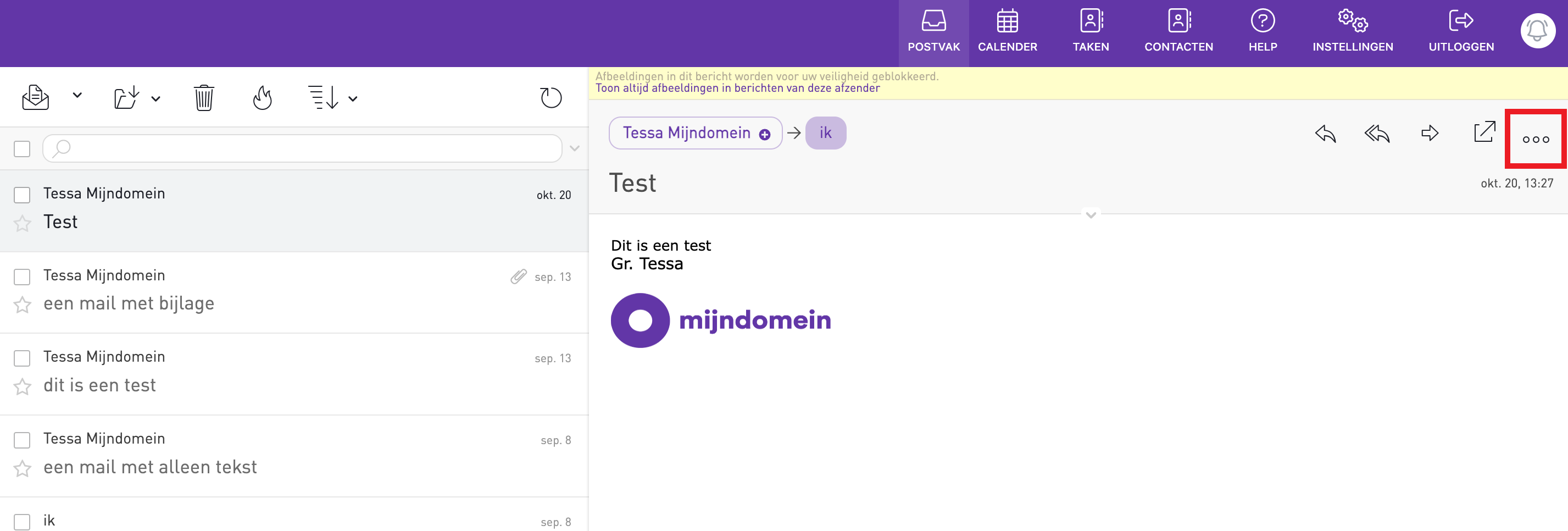Viewport: 1568px width, 531px height.
Task: Click in the mail search field
Action: (302, 148)
